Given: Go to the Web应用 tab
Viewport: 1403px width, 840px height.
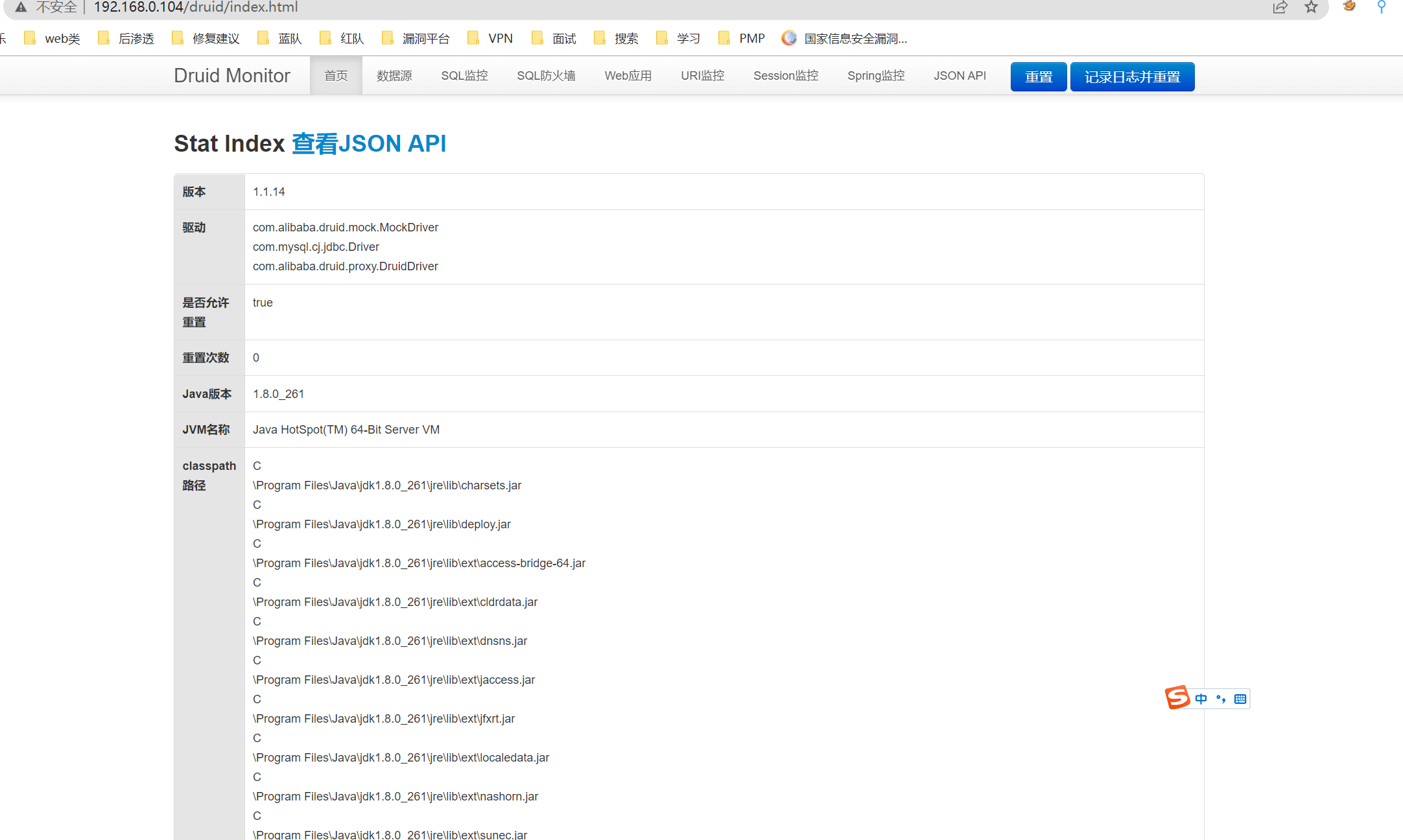Looking at the screenshot, I should [x=628, y=76].
